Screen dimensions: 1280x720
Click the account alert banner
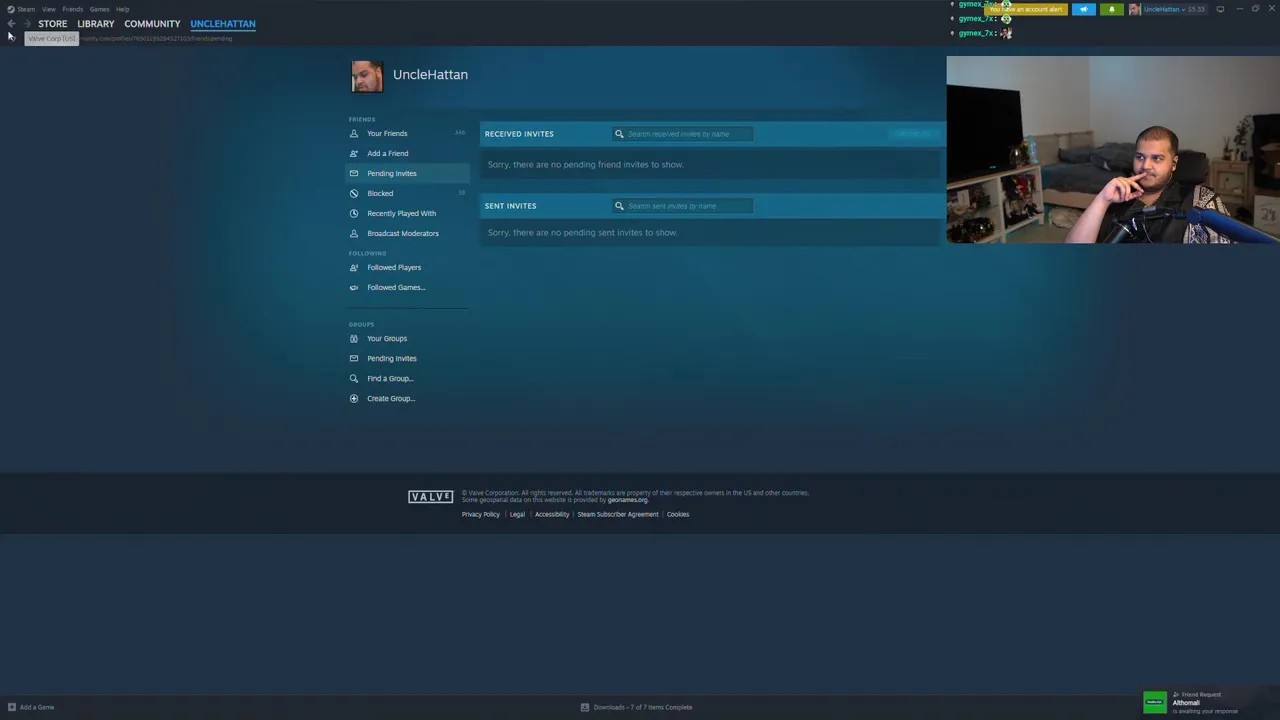[1026, 9]
